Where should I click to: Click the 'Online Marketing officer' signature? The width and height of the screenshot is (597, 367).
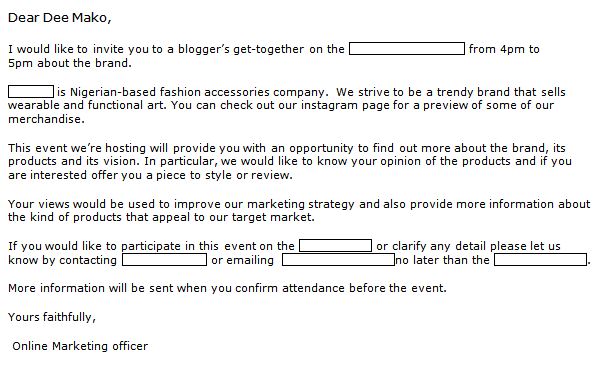80,346
